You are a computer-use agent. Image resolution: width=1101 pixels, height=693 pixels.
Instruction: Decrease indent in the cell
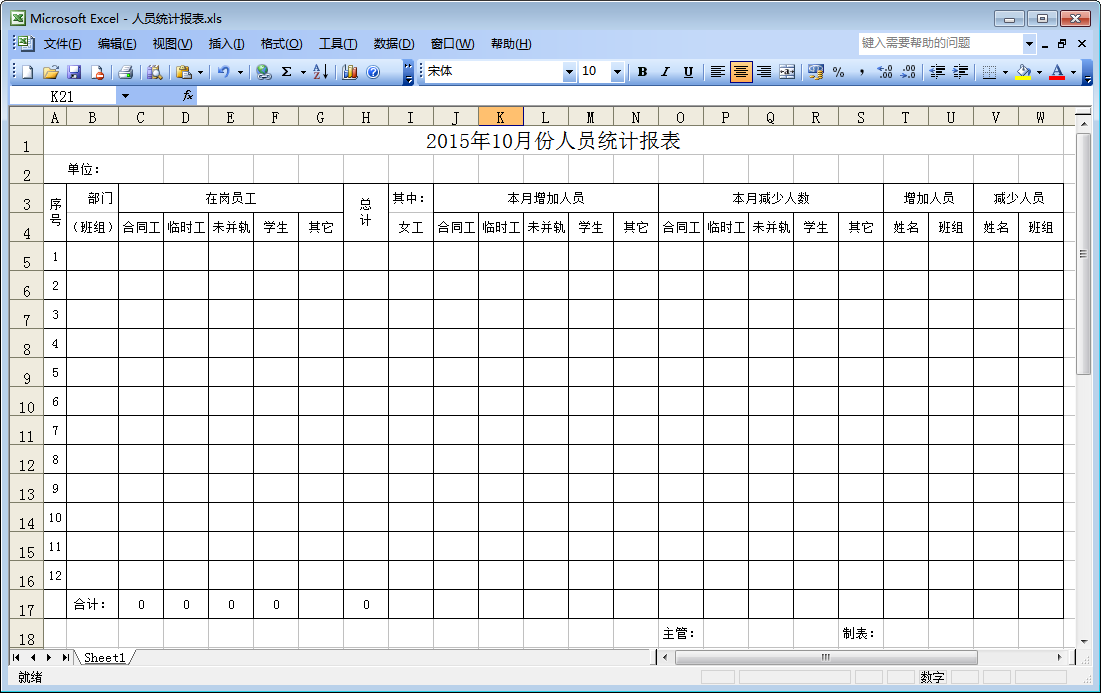(937, 72)
